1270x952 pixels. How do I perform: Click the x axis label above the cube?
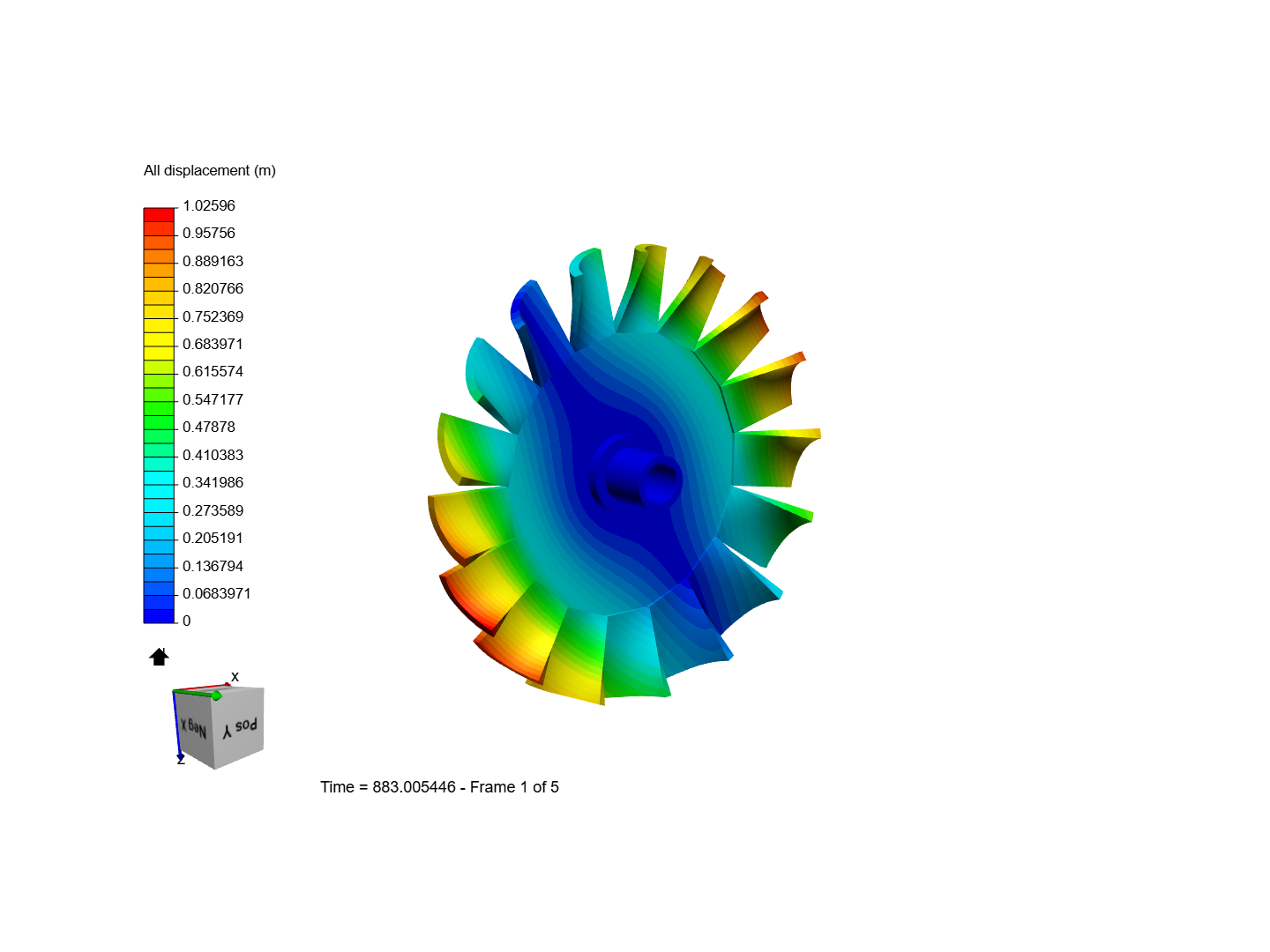[x=235, y=677]
